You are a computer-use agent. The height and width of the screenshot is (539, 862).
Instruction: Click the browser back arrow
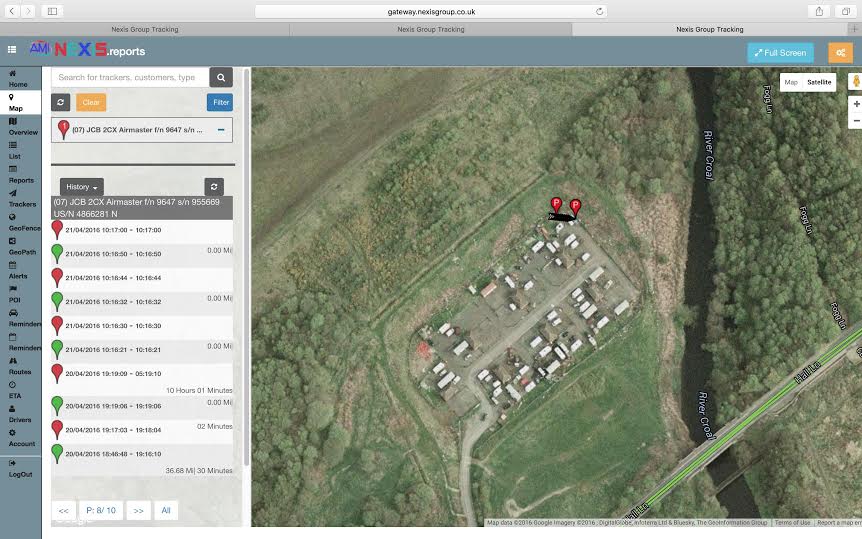(12, 11)
